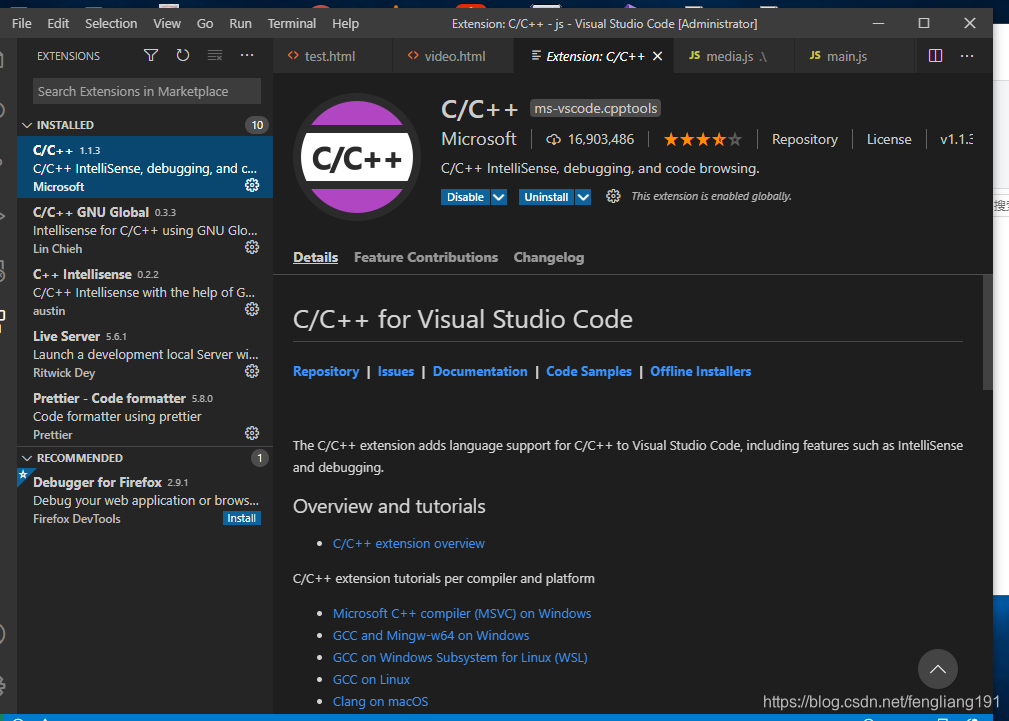Select Debugger for Firefox extension row
This screenshot has width=1009, height=721.
pos(144,500)
